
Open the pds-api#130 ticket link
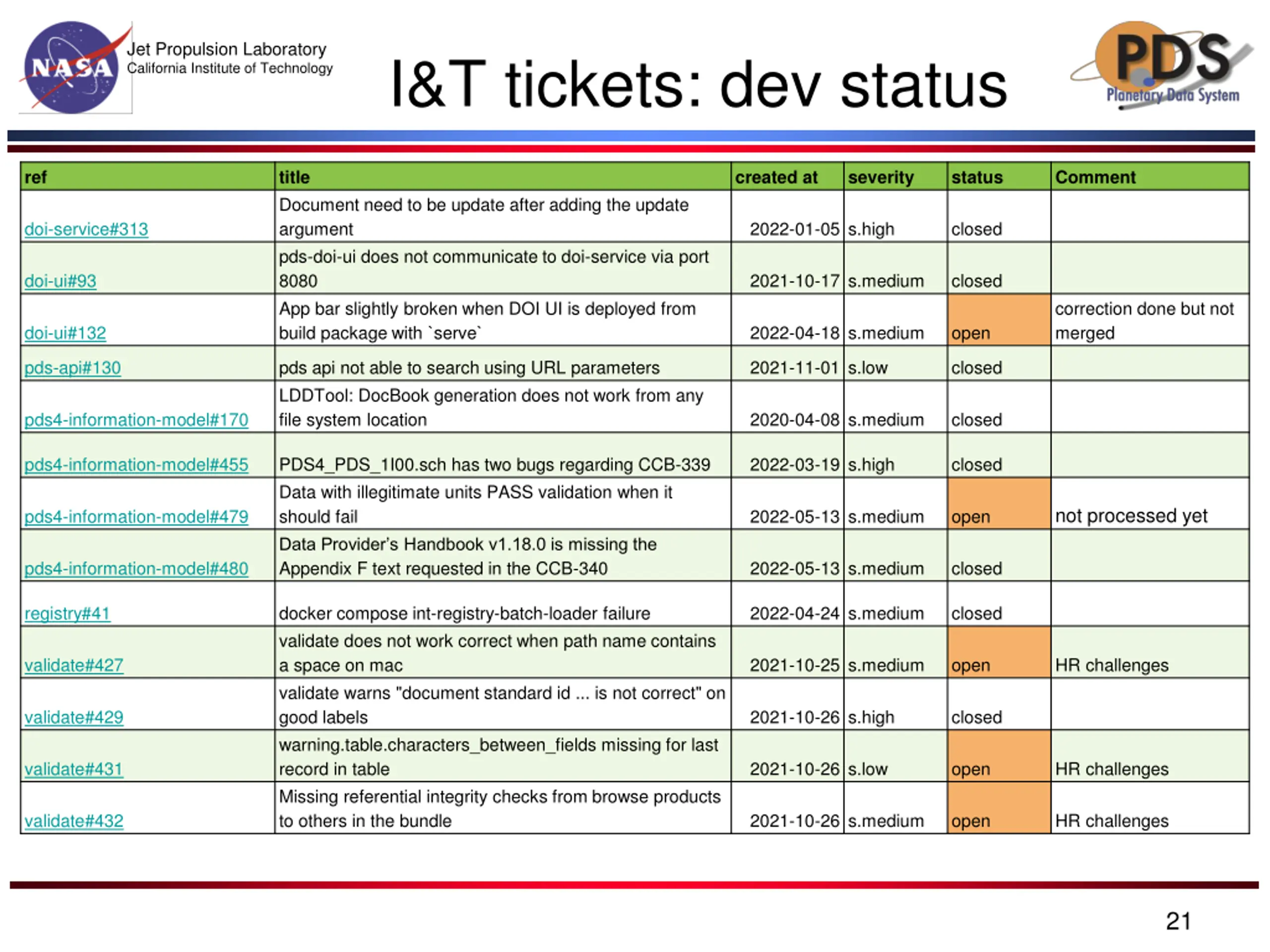point(72,367)
